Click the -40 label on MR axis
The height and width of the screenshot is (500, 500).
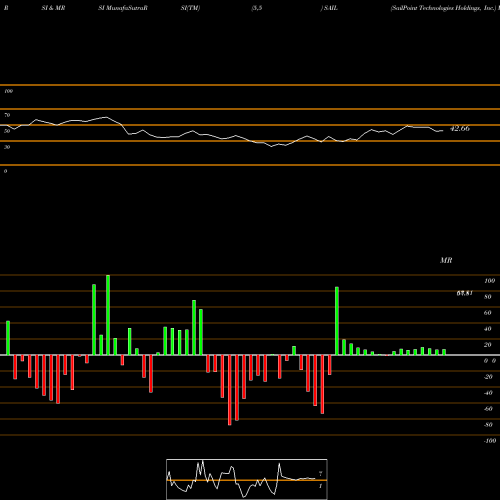[488, 393]
